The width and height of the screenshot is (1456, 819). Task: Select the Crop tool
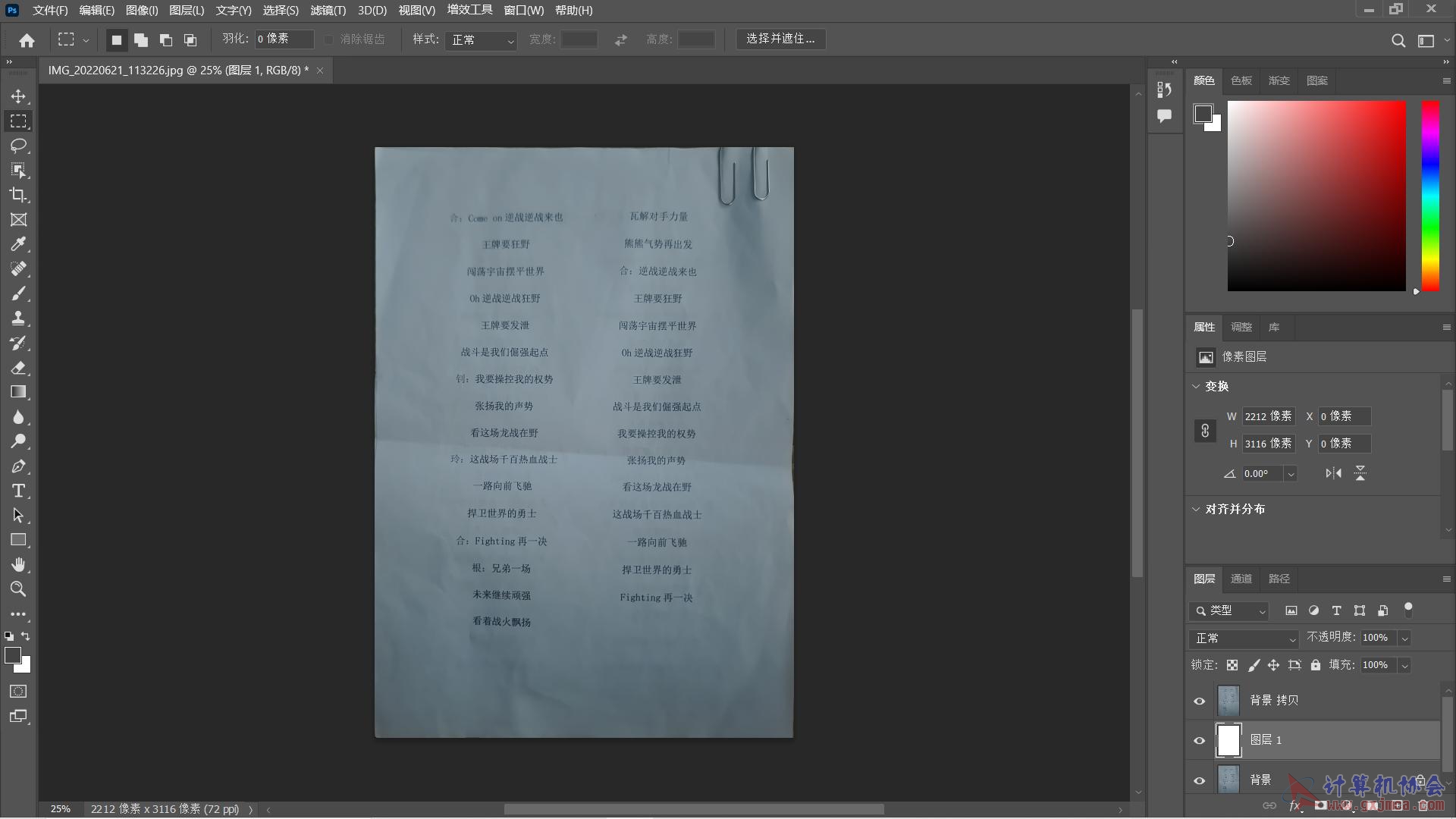click(18, 195)
